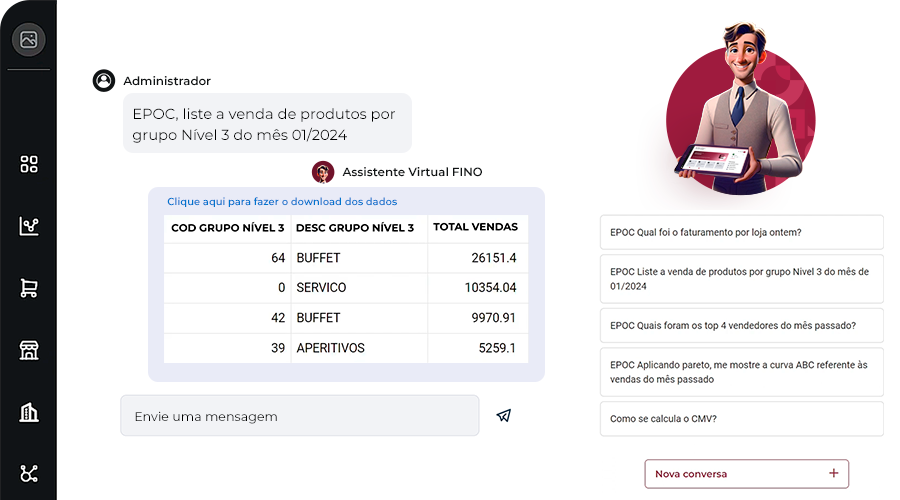900x500 pixels.
Task: Select suggestion about grupo Nível 3 vendas
Action: (x=742, y=279)
